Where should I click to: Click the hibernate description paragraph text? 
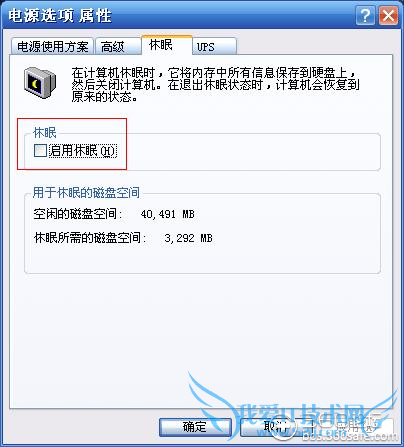pyautogui.click(x=215, y=85)
